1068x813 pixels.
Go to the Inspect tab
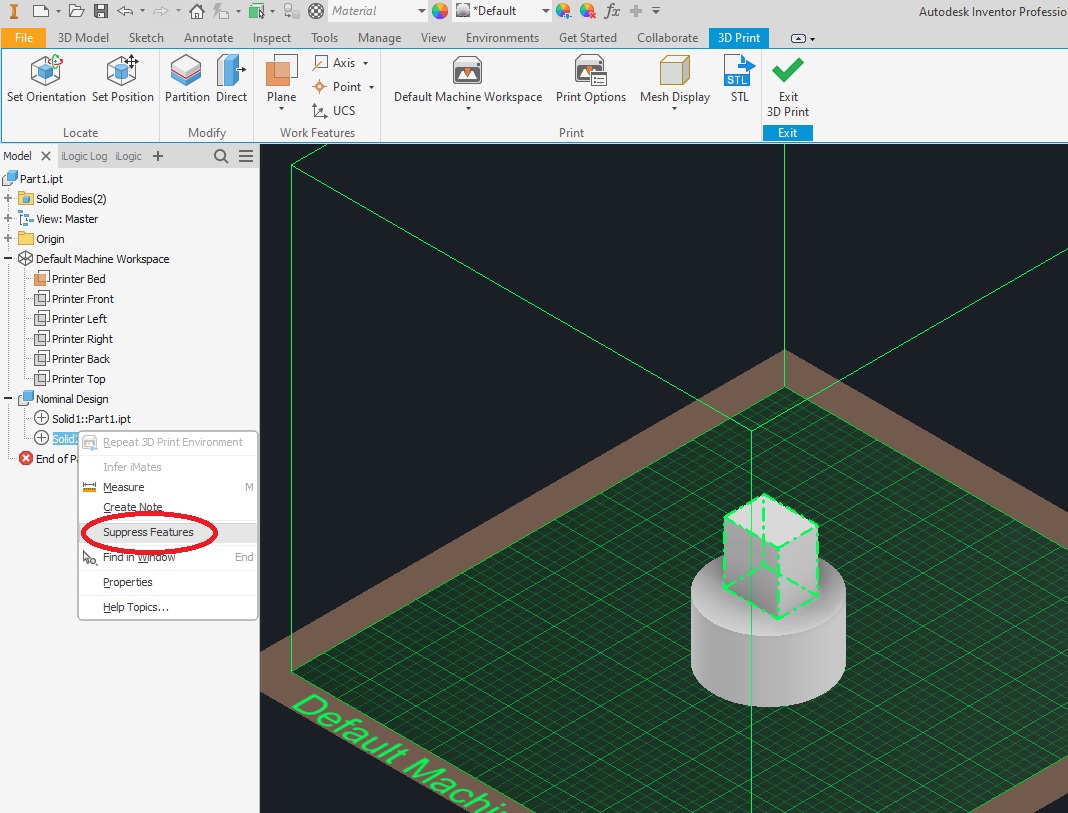[x=272, y=37]
